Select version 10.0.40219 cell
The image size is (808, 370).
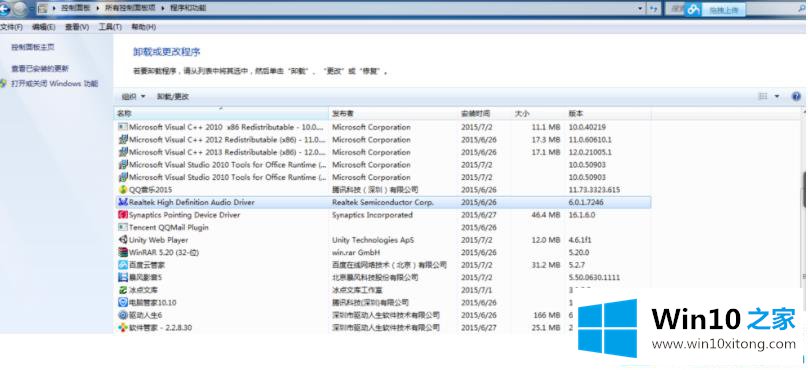pyautogui.click(x=587, y=127)
